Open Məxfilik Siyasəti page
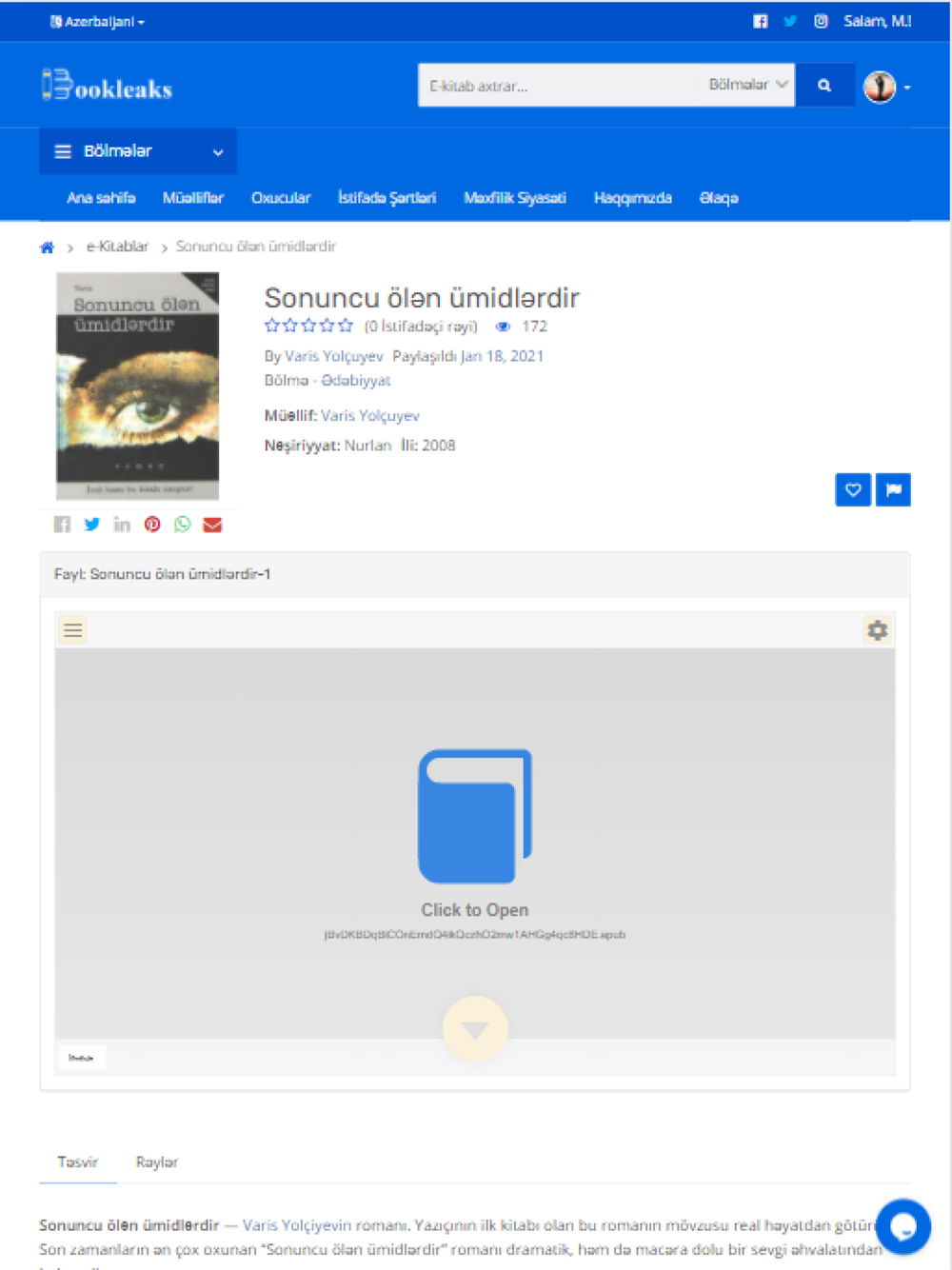The image size is (952, 1270). click(515, 198)
